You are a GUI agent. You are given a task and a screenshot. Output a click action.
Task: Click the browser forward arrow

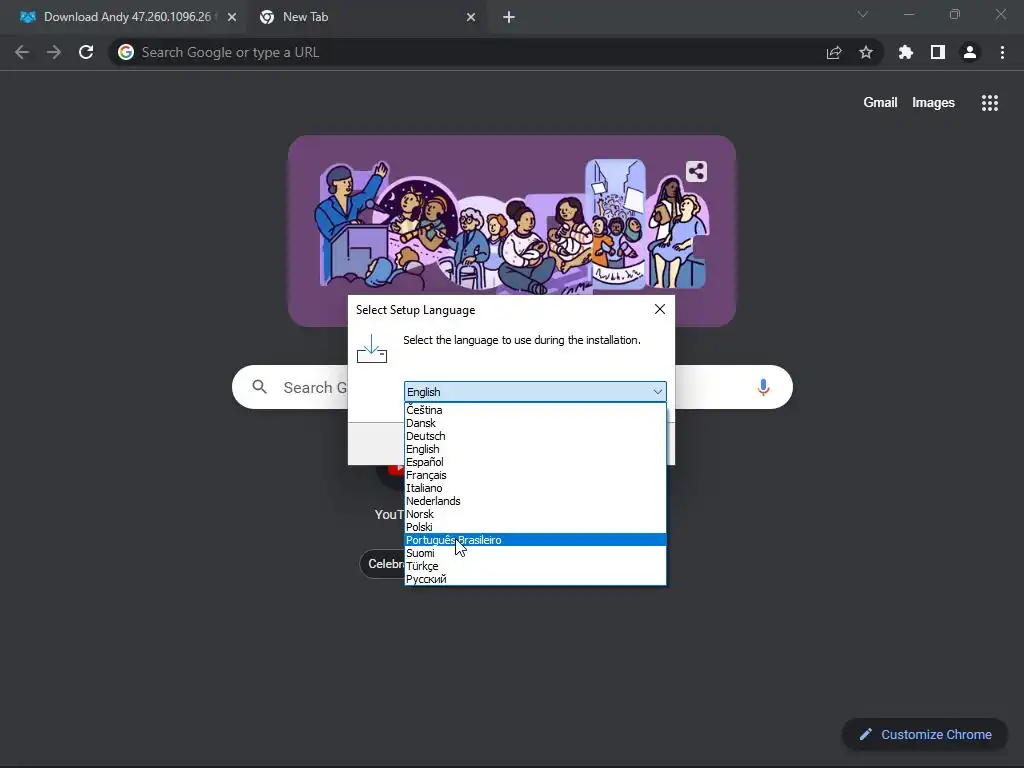click(x=54, y=52)
